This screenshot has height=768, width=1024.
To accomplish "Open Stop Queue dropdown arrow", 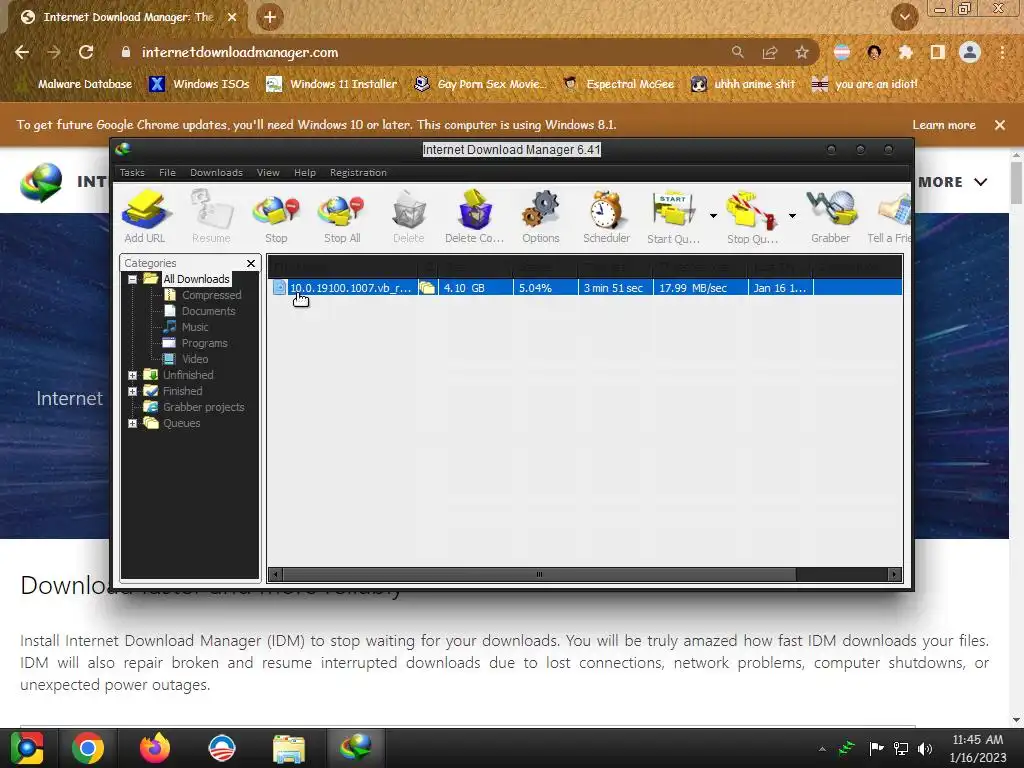I will coord(792,216).
